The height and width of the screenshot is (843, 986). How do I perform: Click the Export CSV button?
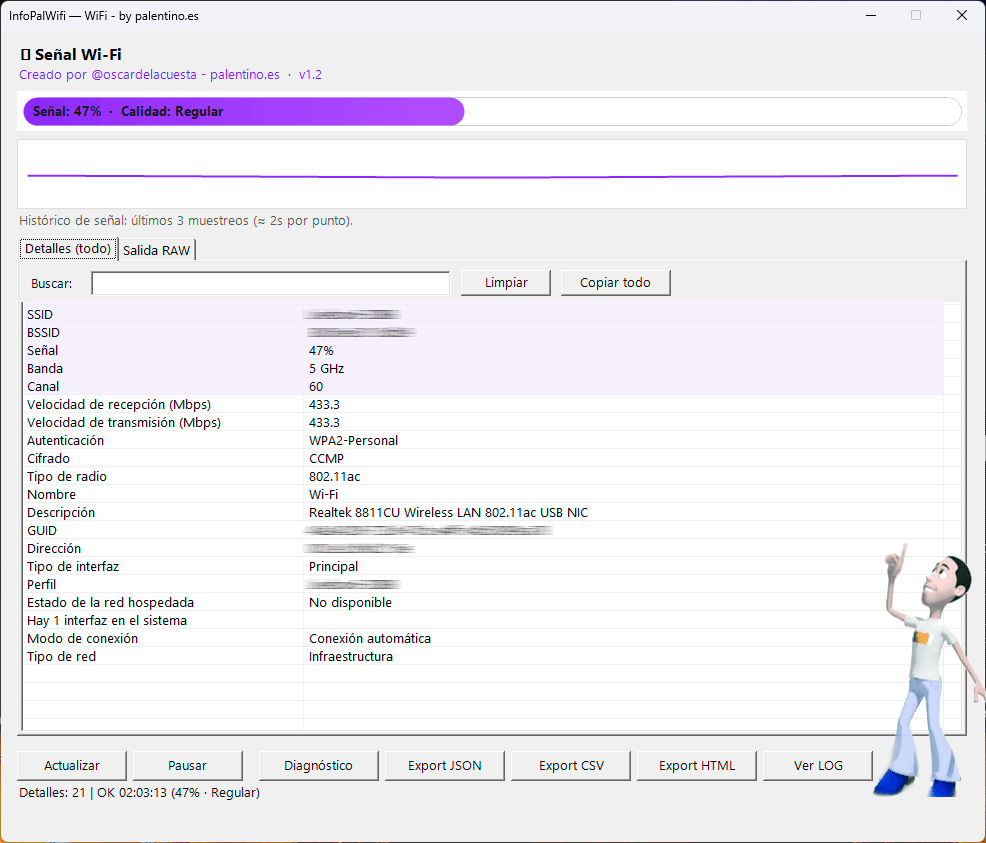[571, 765]
